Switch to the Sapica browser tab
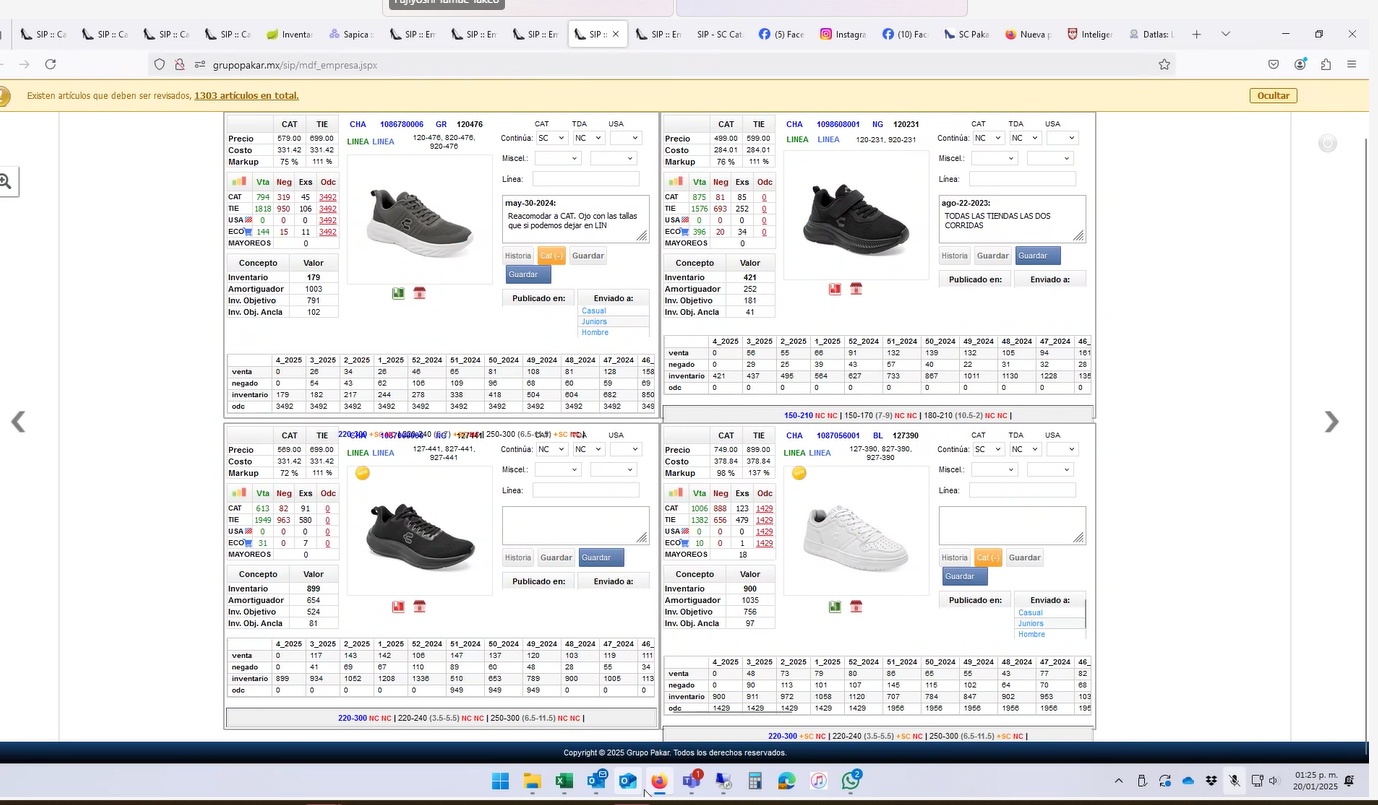Viewport: 1378px width, 805px height. click(x=349, y=34)
